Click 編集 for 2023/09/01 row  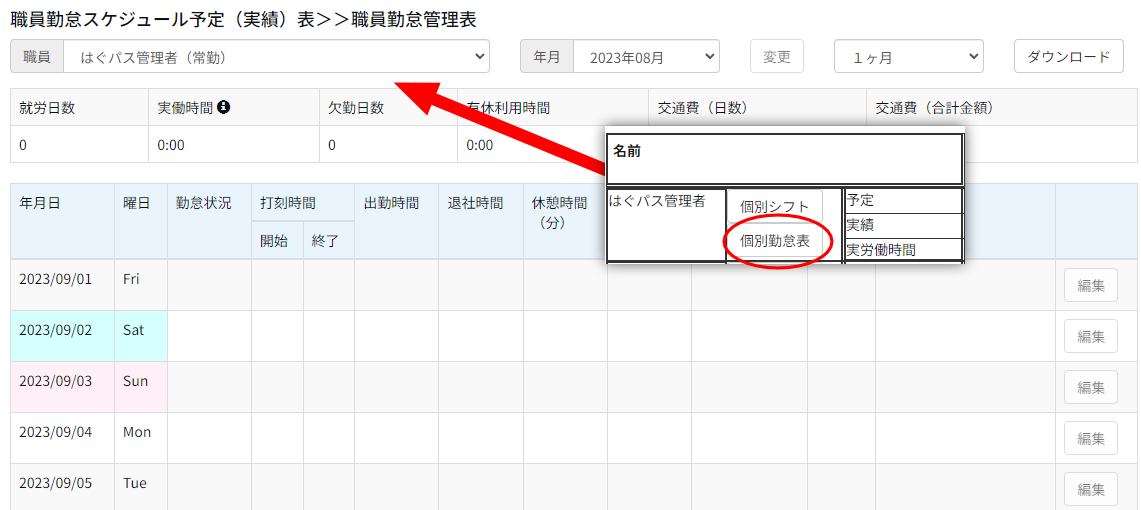click(x=1090, y=285)
